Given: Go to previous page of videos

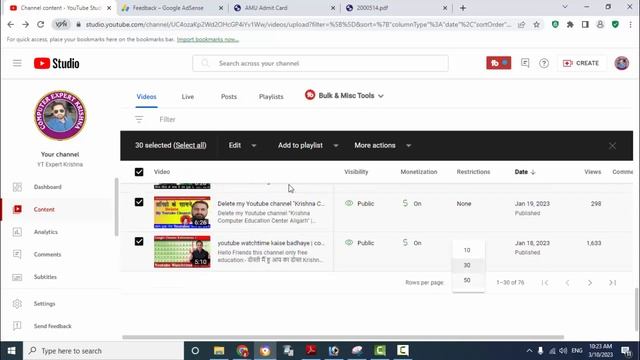Looking at the screenshot, I should [x=567, y=282].
